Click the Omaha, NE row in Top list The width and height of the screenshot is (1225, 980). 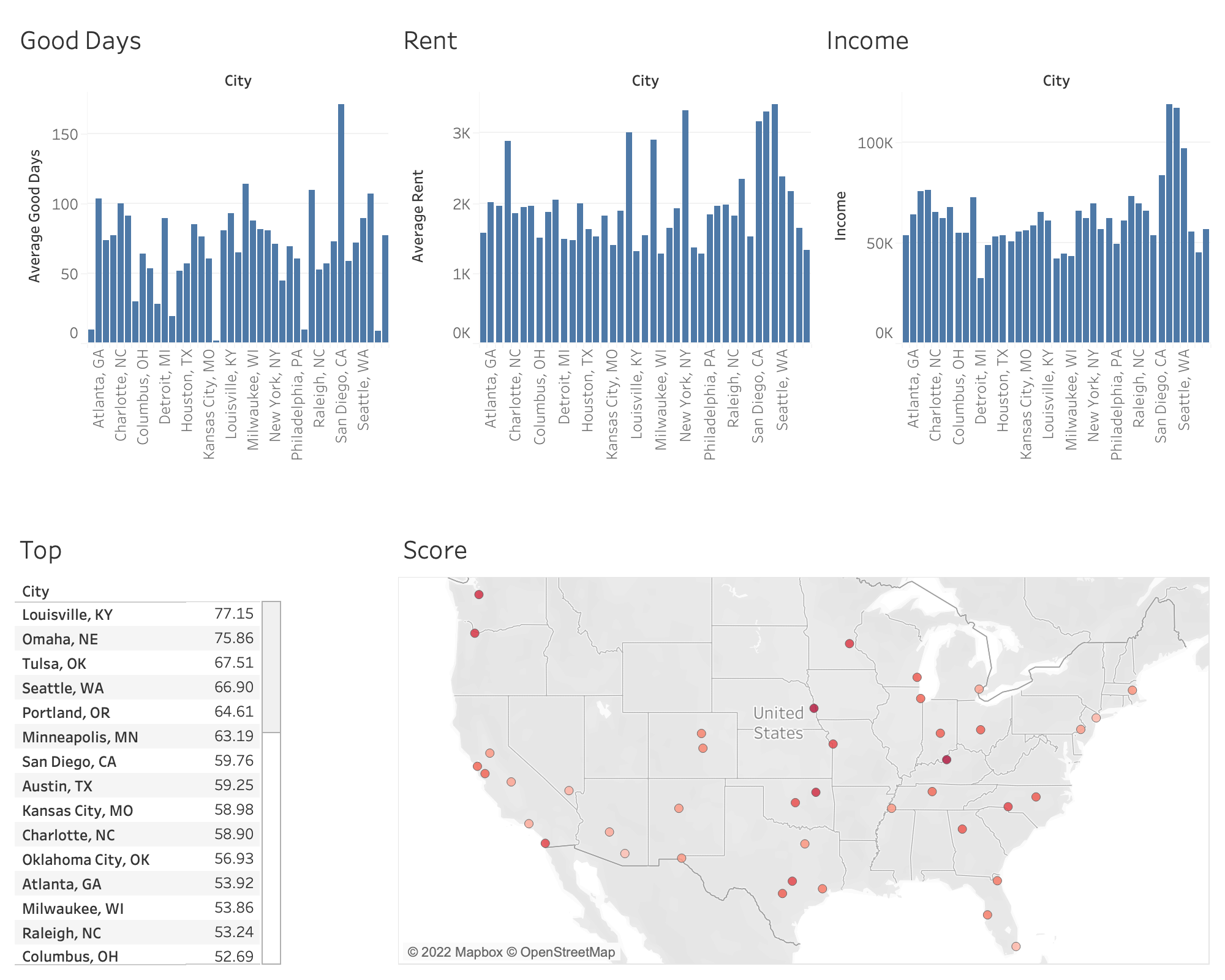(x=60, y=639)
